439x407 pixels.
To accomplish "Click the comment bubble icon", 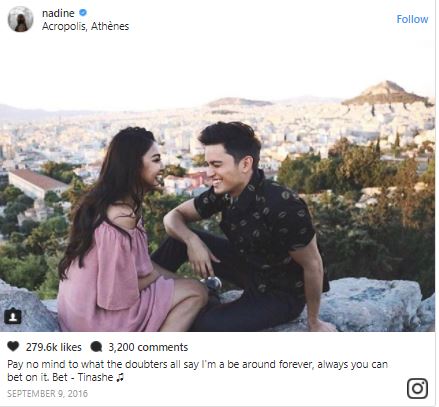I will (x=96, y=347).
